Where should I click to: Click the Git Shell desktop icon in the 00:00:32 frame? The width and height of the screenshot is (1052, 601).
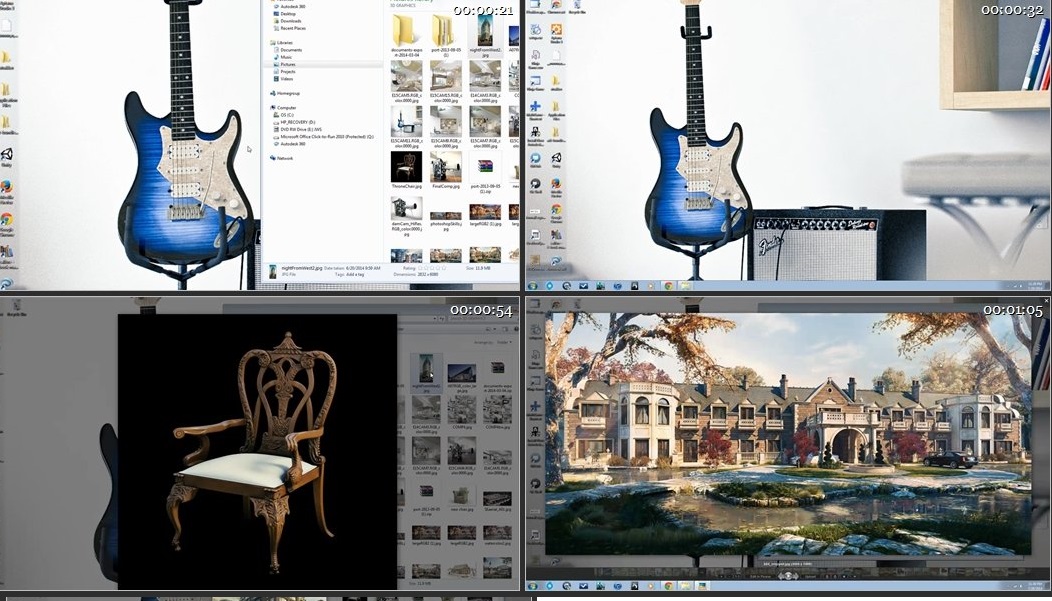point(535,186)
